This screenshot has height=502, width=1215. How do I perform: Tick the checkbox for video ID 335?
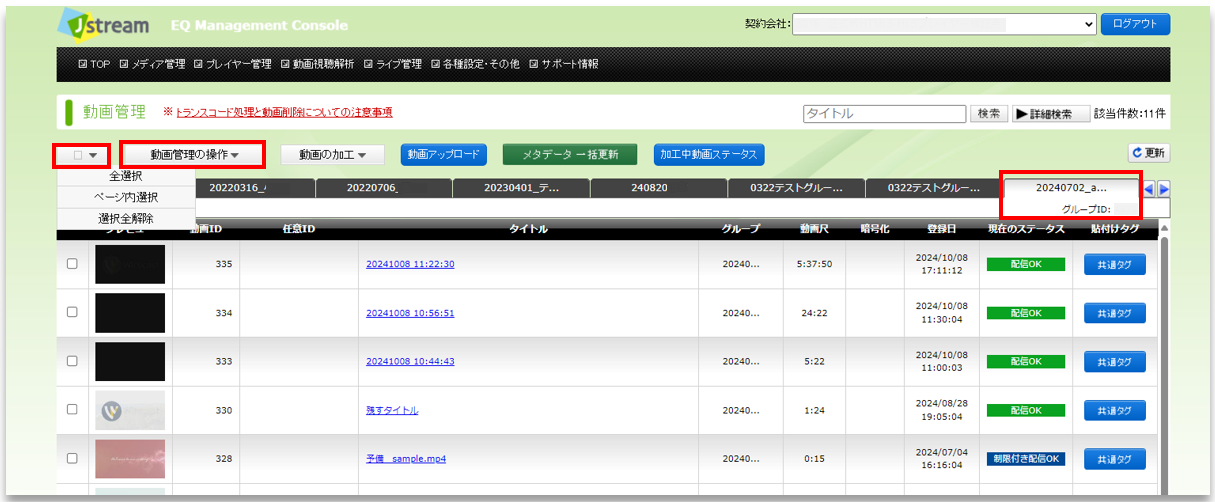point(71,264)
